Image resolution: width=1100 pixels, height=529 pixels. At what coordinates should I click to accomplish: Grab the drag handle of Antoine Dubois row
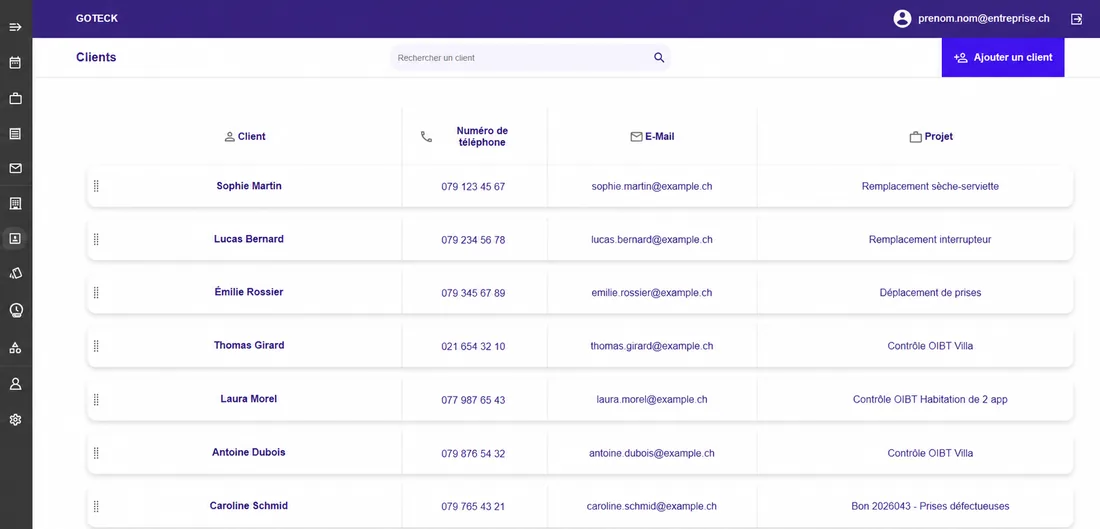96,453
